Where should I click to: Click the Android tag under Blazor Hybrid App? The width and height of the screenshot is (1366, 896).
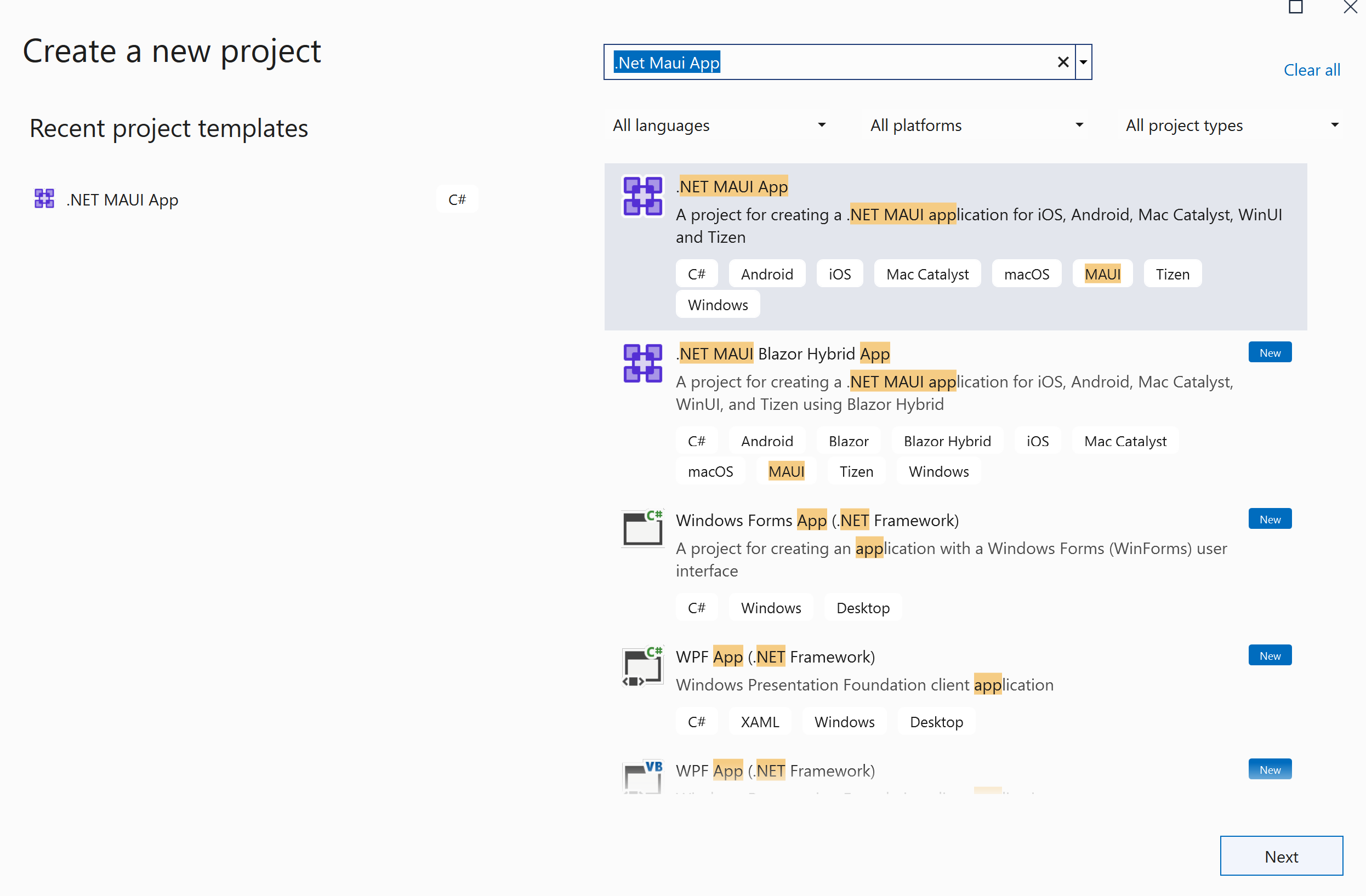pos(767,441)
